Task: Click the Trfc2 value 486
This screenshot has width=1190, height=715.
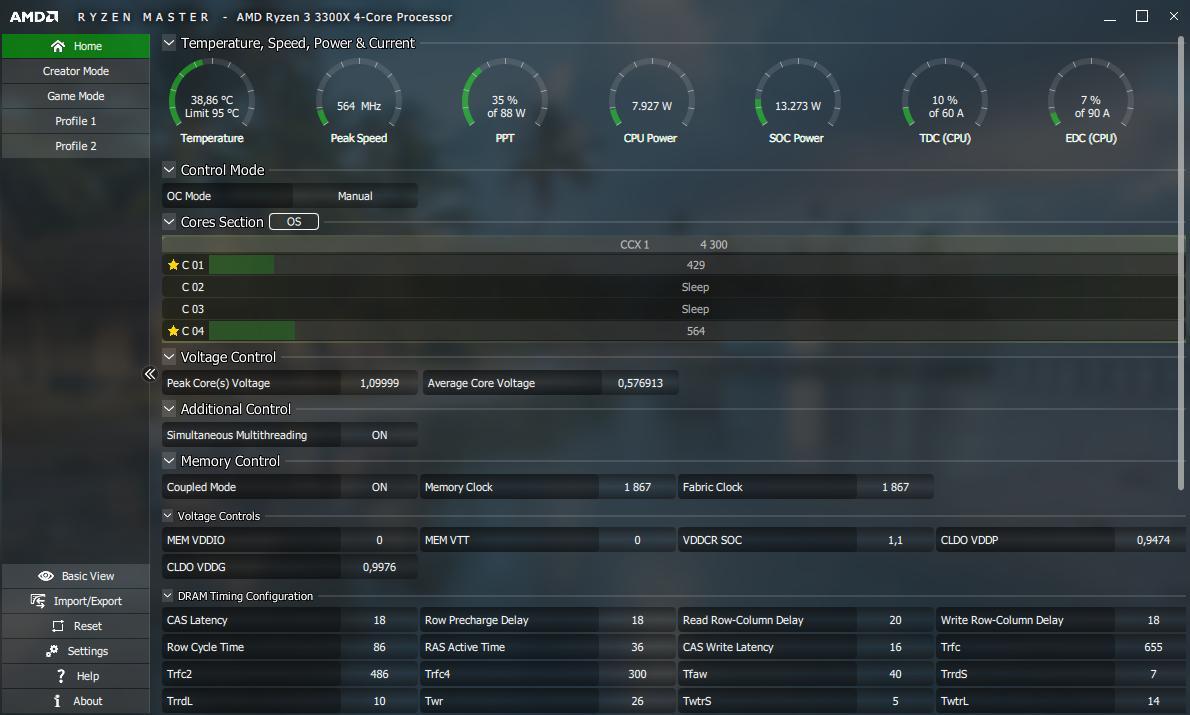Action: 379,674
